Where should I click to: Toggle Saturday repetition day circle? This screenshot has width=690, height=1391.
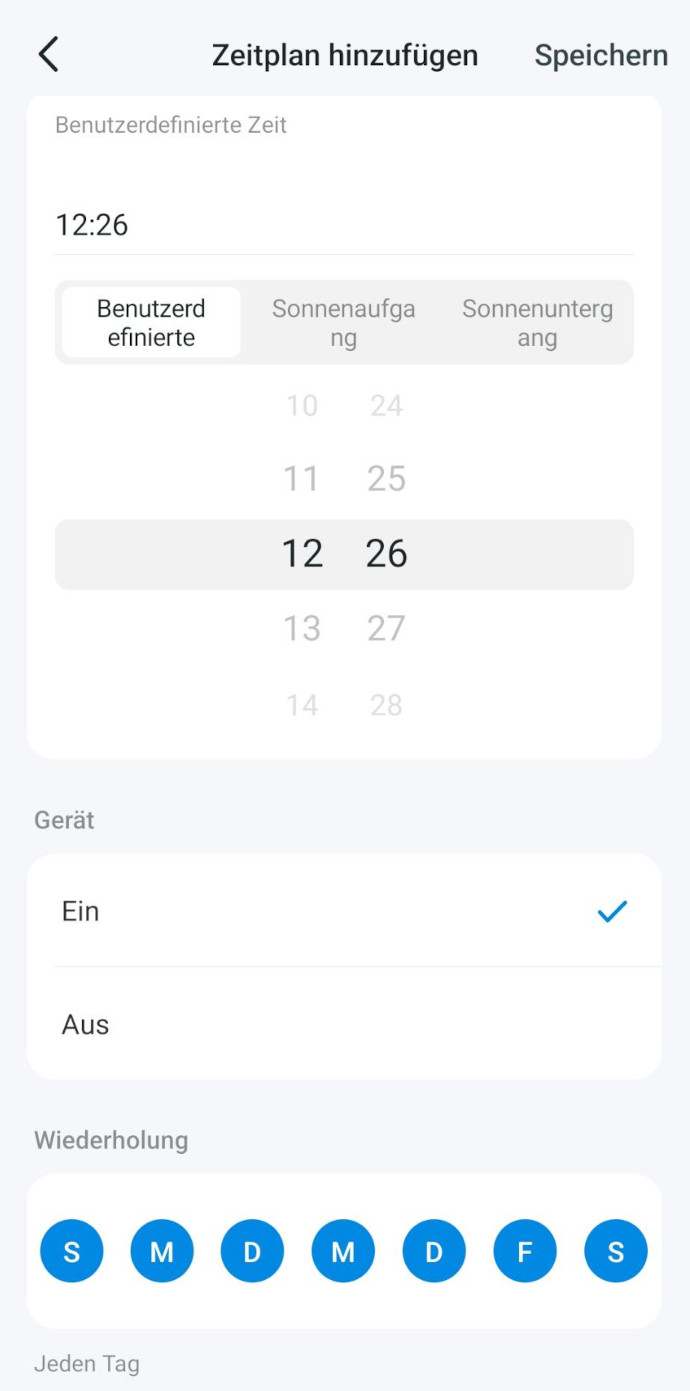616,1251
